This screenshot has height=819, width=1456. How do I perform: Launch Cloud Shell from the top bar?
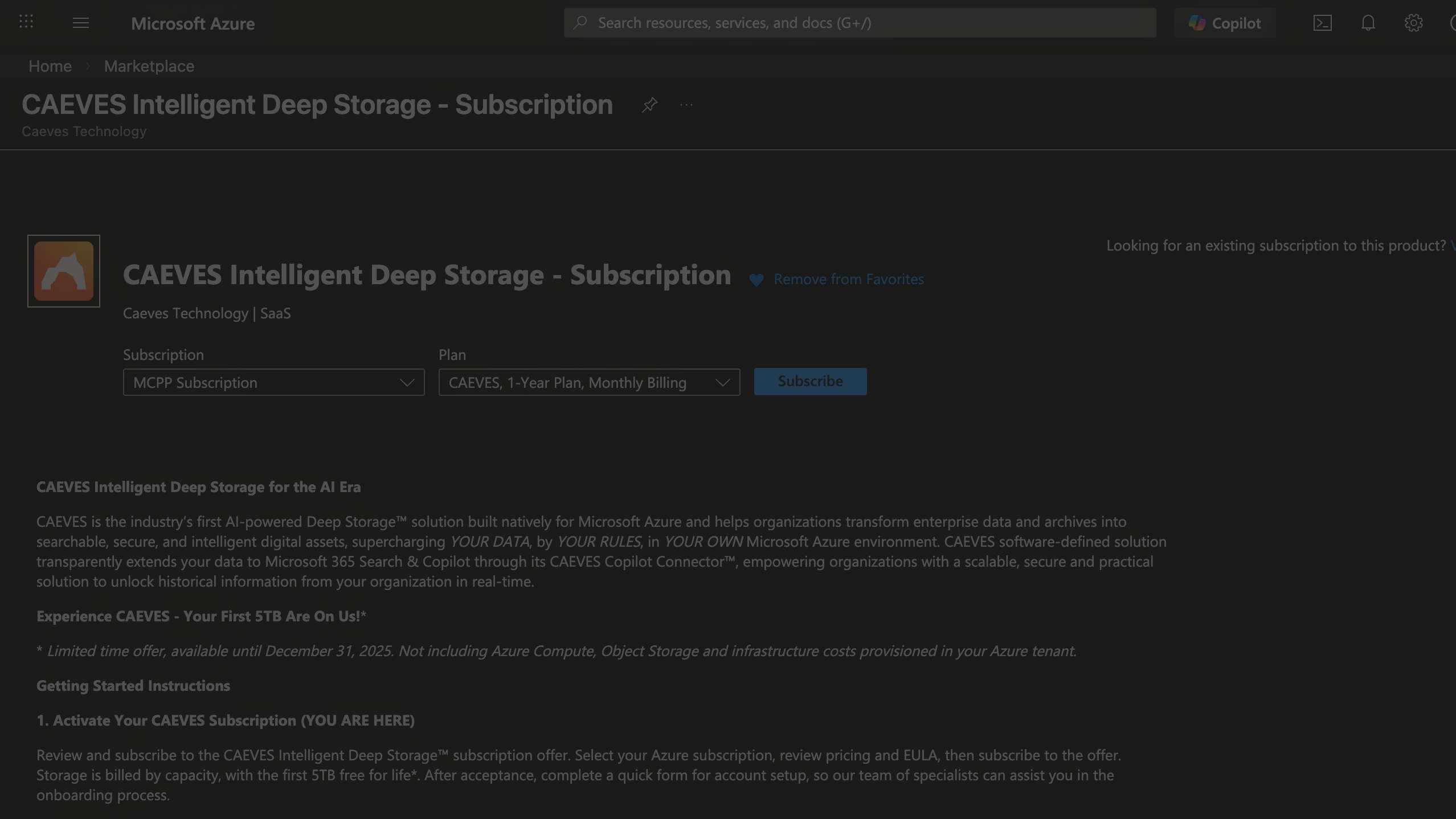(1323, 23)
